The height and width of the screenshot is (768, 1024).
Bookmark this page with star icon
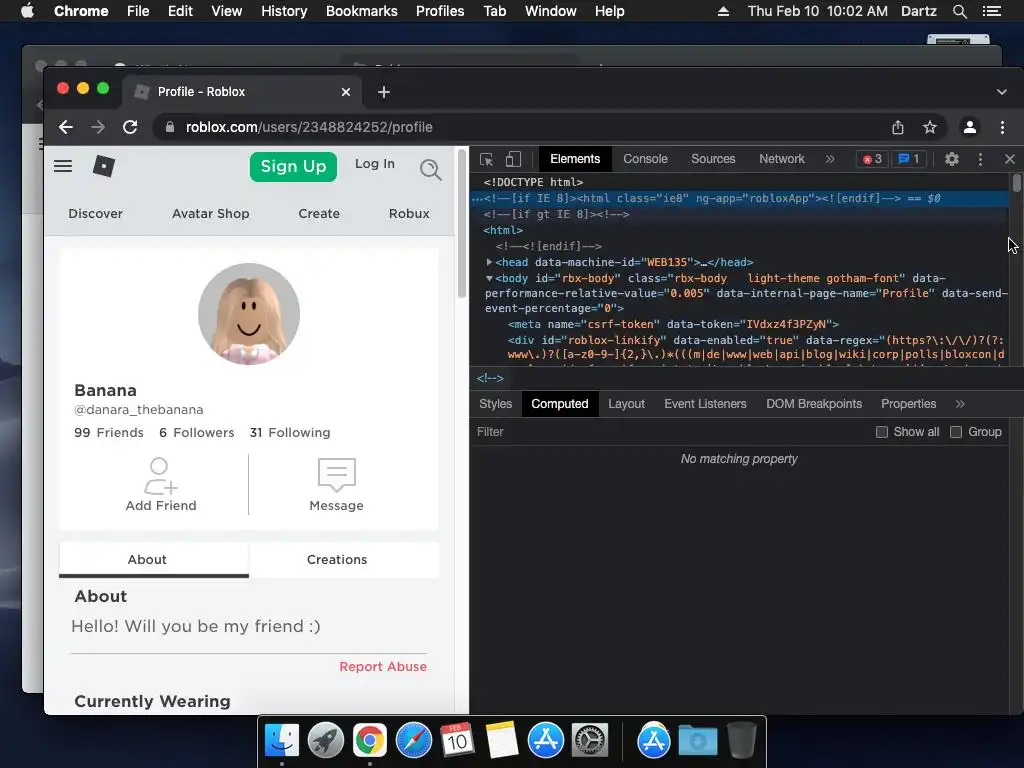coord(930,127)
